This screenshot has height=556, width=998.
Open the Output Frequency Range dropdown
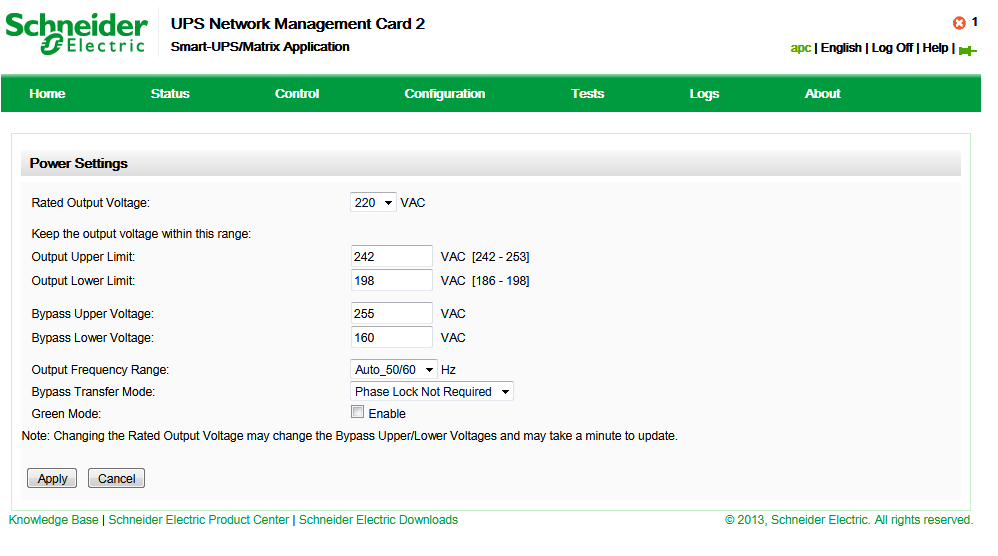393,370
